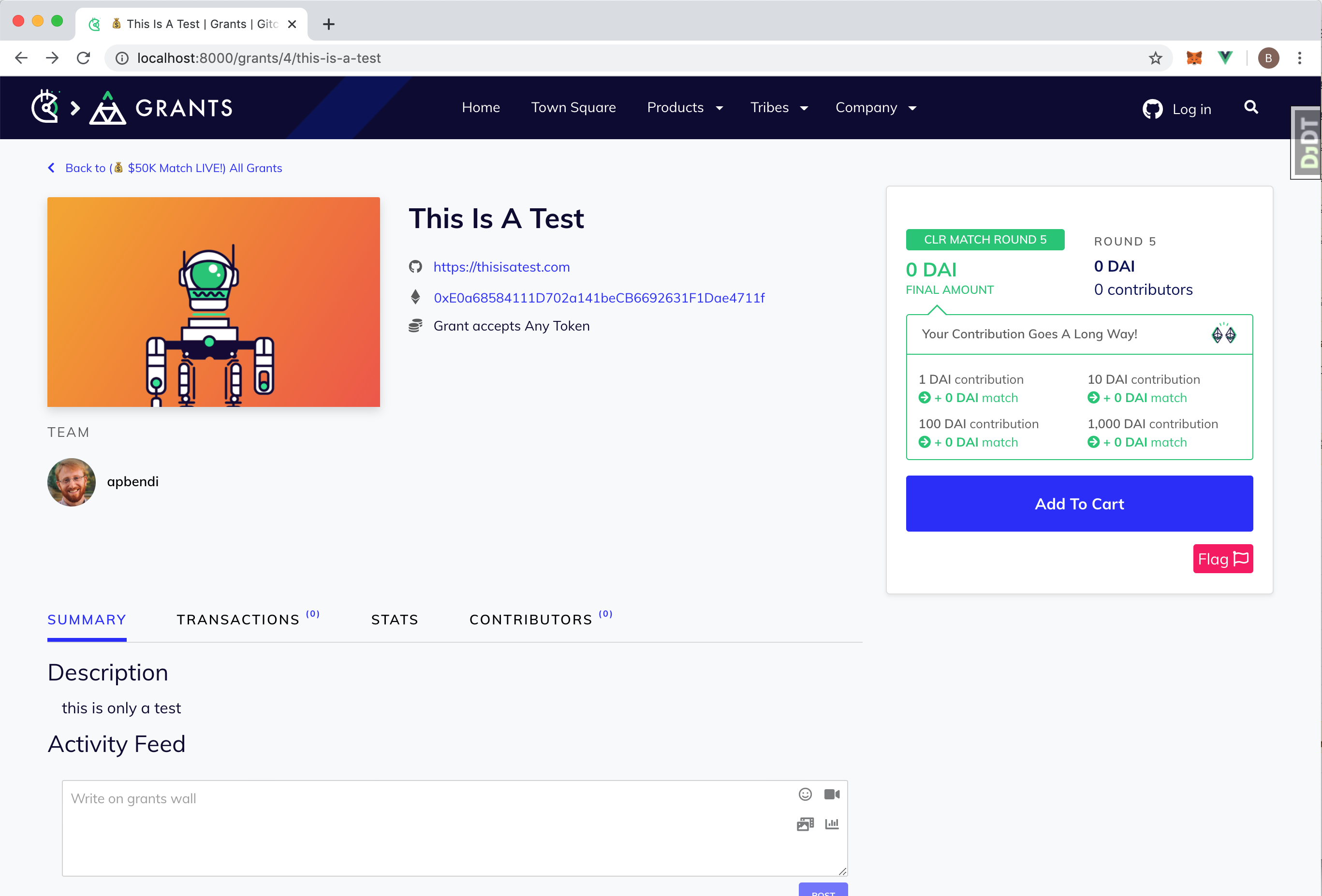
Task: Click the Gitcoin logo in the header
Action: [45, 107]
